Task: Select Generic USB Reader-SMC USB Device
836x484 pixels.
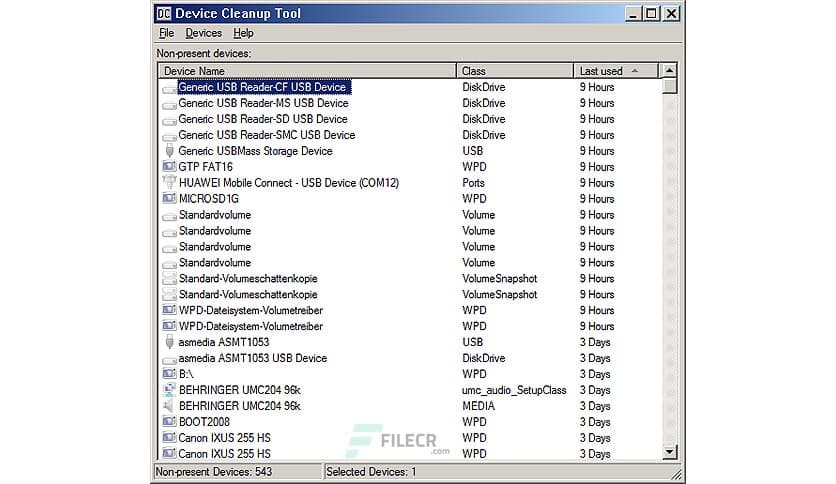Action: click(x=267, y=135)
